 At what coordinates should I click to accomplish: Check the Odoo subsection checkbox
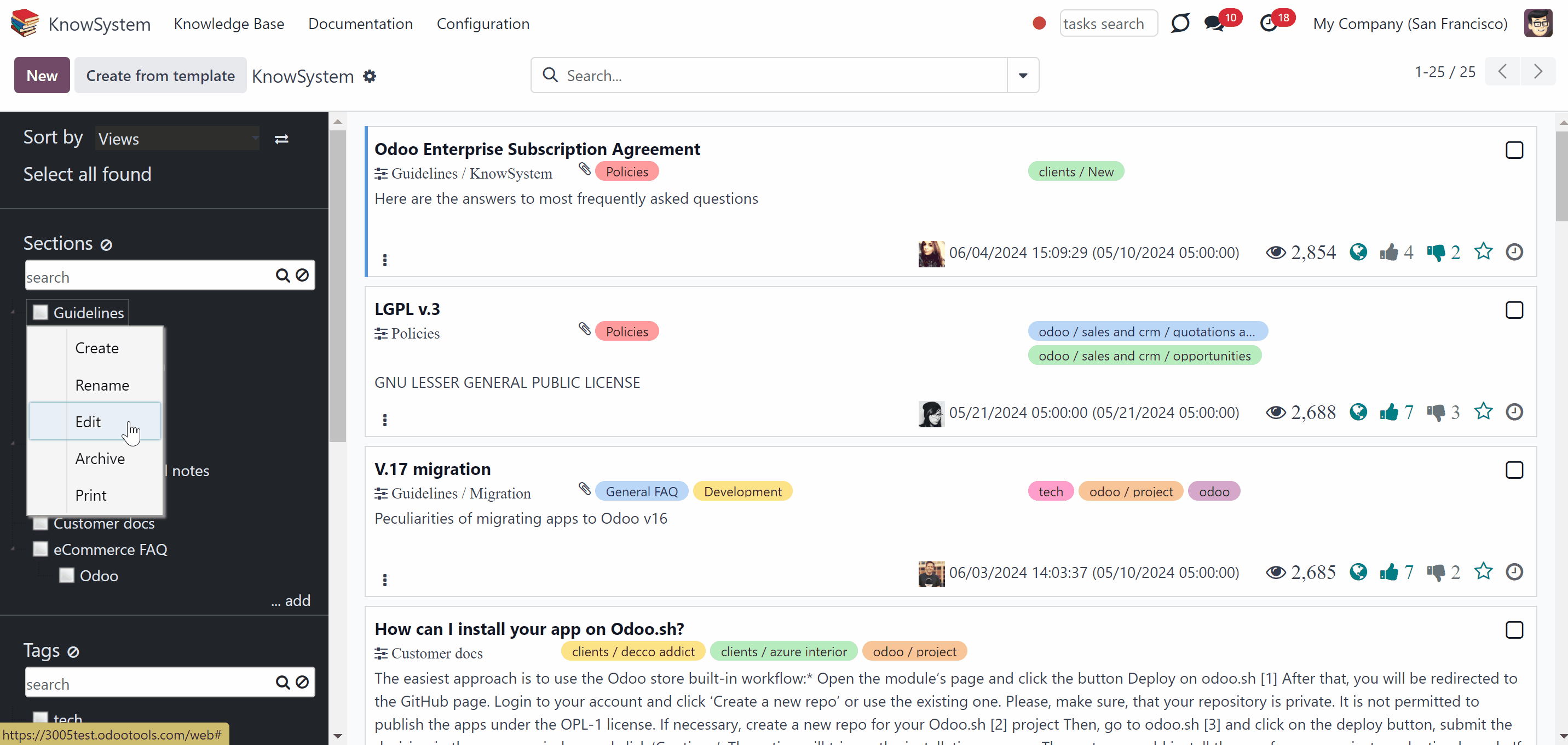(66, 576)
